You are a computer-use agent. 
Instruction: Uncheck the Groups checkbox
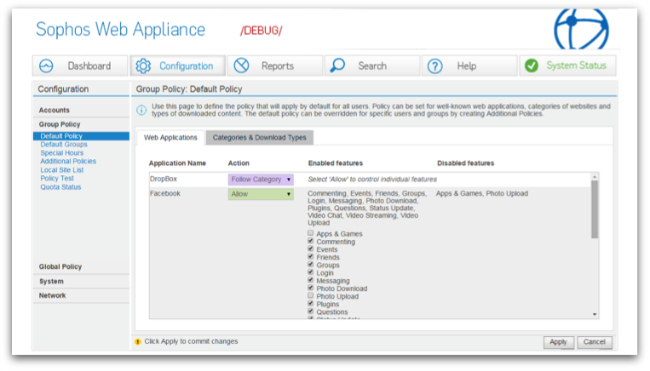[x=310, y=264]
